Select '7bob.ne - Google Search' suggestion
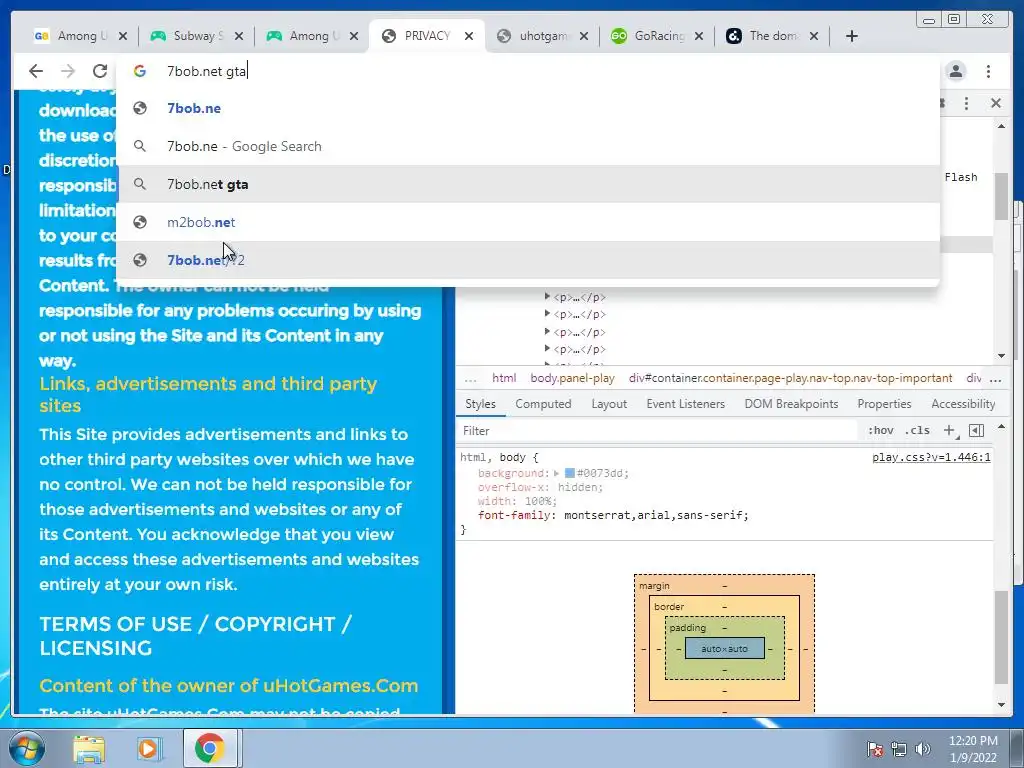This screenshot has height=768, width=1024. [x=528, y=146]
